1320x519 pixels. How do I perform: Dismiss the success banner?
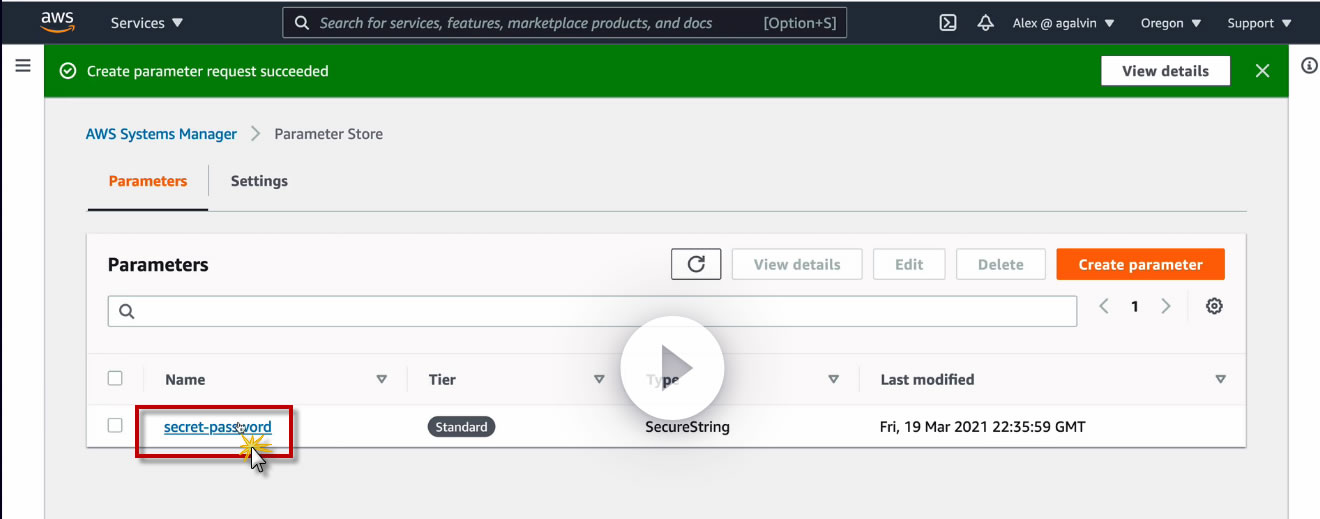[x=1262, y=71]
